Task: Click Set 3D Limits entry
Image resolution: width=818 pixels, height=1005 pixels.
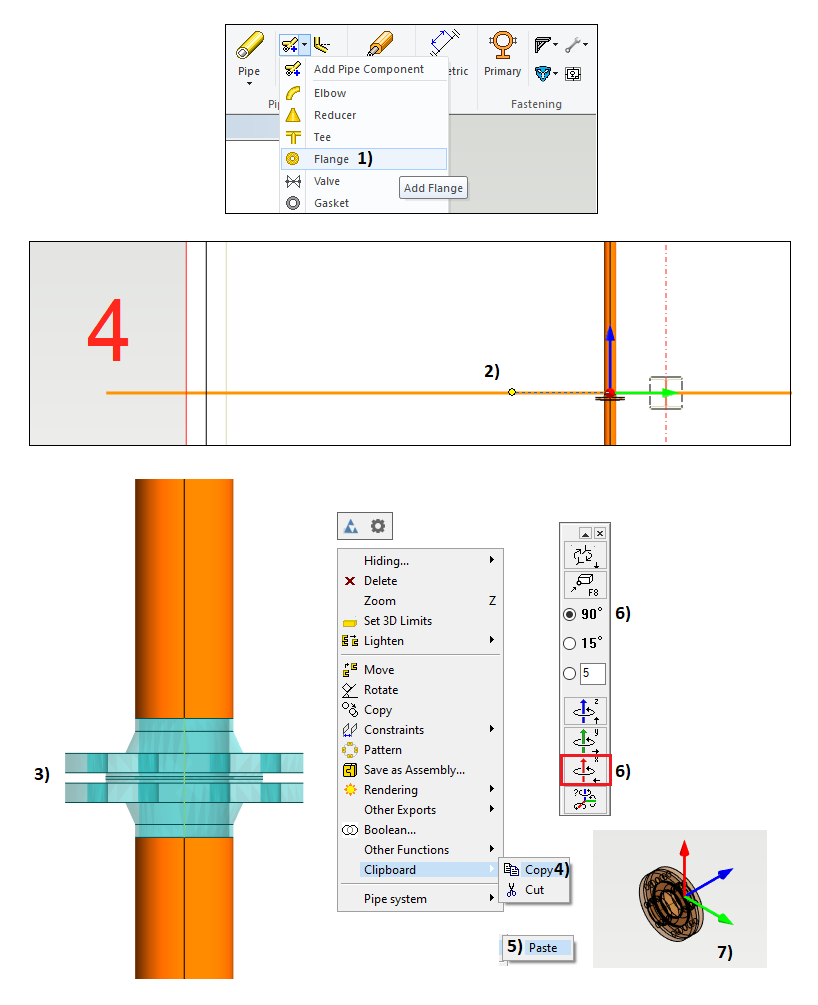Action: 420,620
